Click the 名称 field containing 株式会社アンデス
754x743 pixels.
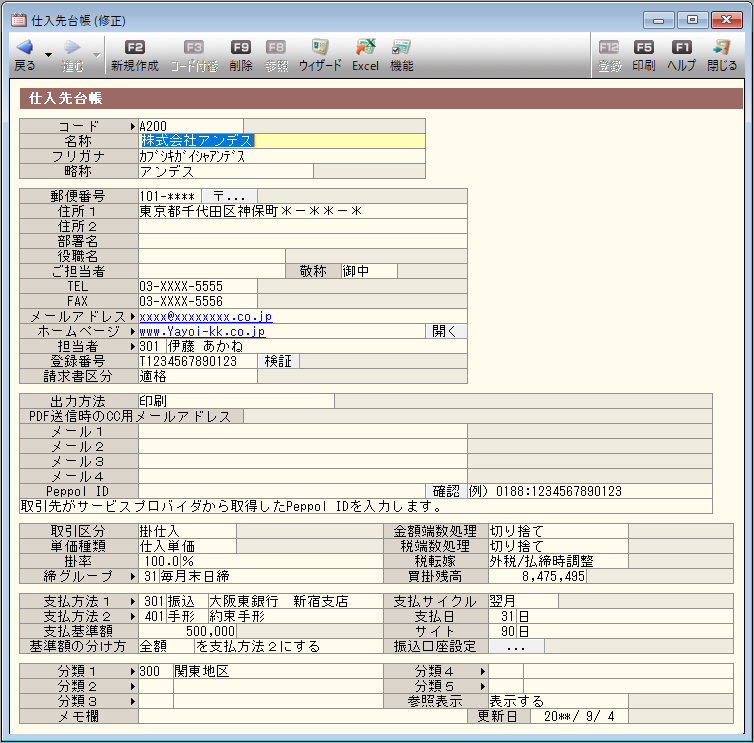coord(282,141)
